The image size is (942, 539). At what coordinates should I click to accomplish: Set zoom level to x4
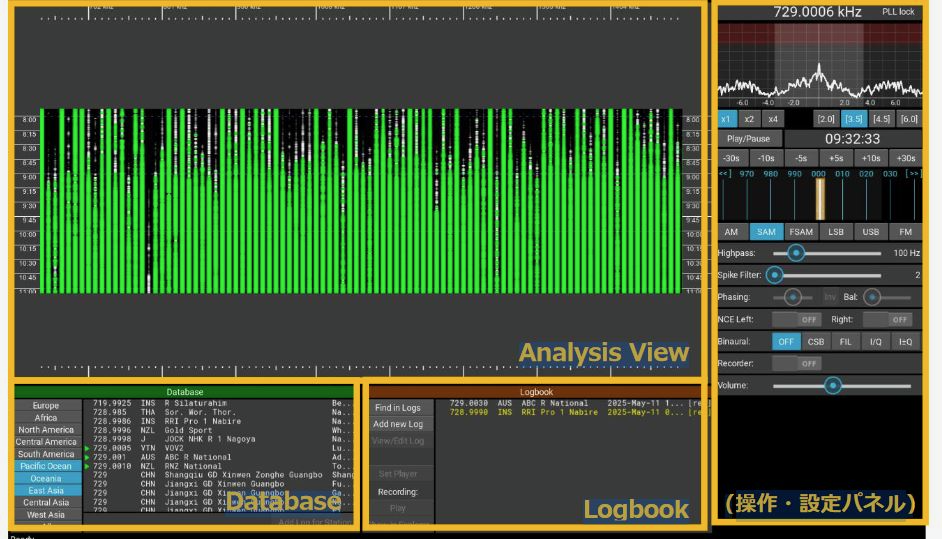tap(772, 119)
